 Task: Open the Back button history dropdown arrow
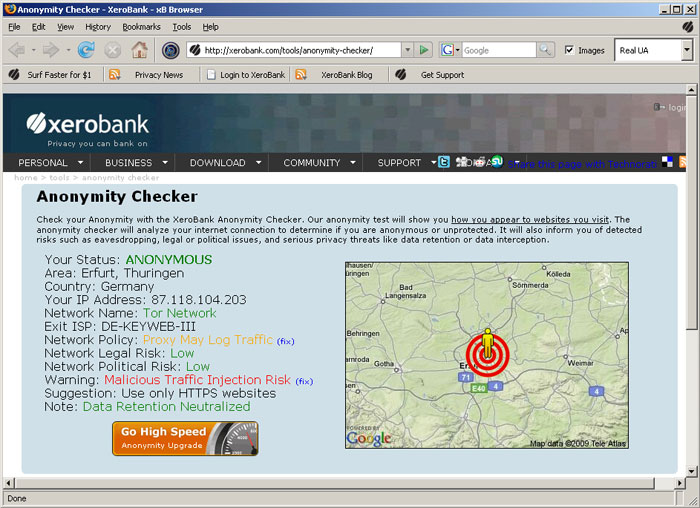tap(33, 50)
